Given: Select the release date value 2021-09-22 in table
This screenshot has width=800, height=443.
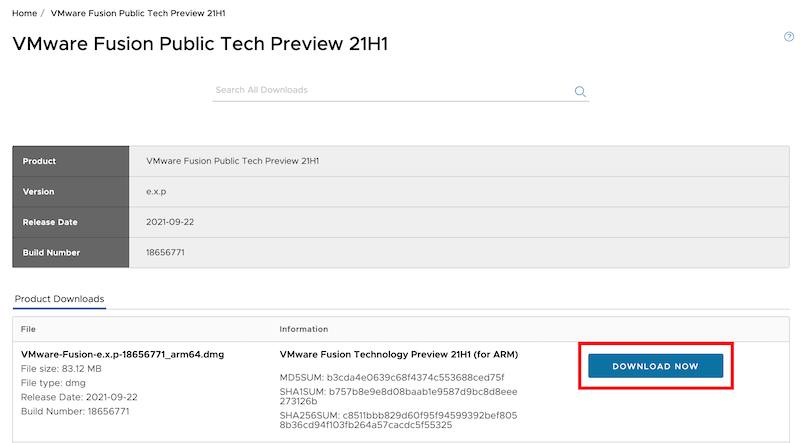Looking at the screenshot, I should [170, 222].
